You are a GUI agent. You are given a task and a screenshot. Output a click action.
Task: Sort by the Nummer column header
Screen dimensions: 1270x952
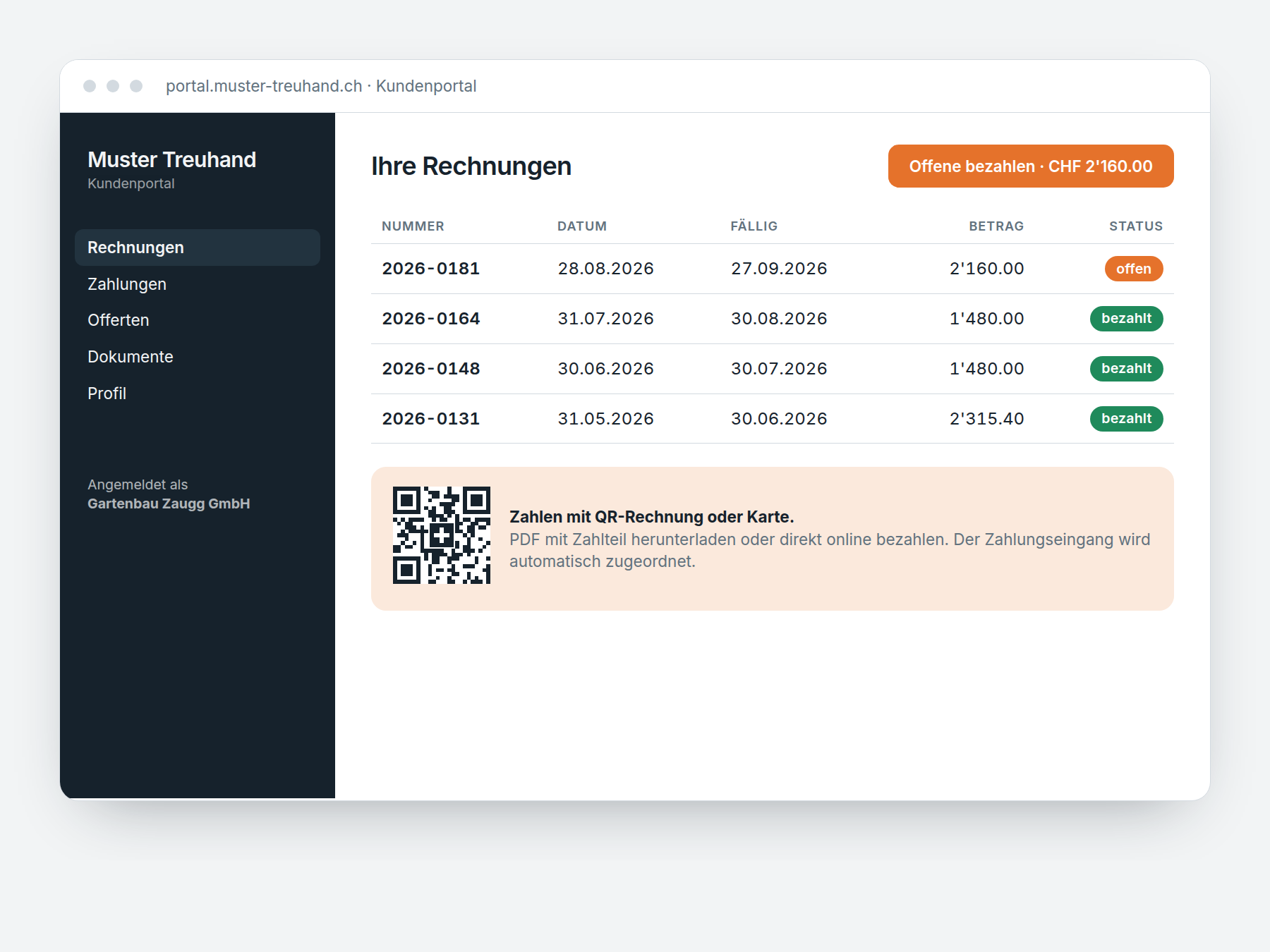point(413,226)
